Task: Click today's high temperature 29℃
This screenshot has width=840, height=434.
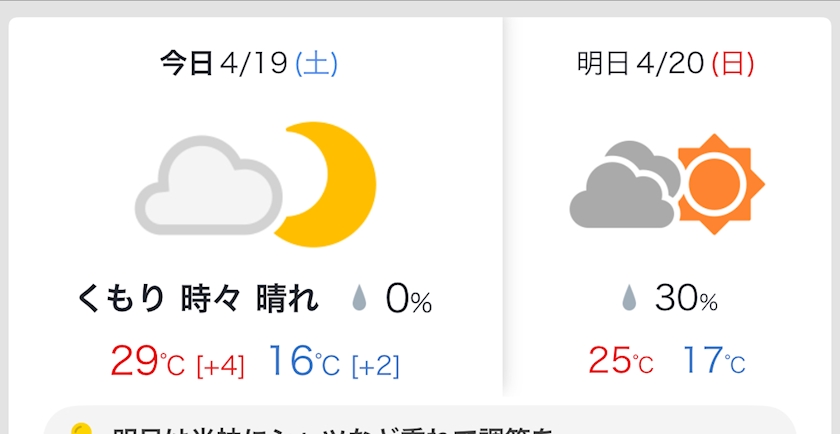Action: 147,362
